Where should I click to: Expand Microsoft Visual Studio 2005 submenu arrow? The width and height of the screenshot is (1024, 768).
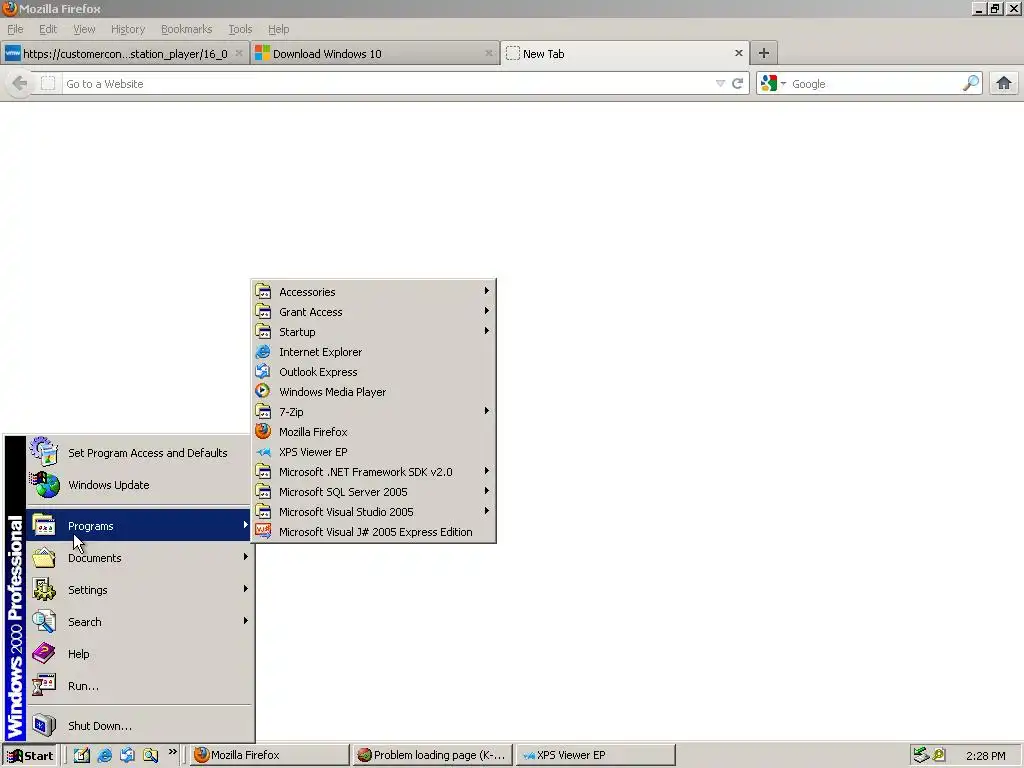point(487,511)
